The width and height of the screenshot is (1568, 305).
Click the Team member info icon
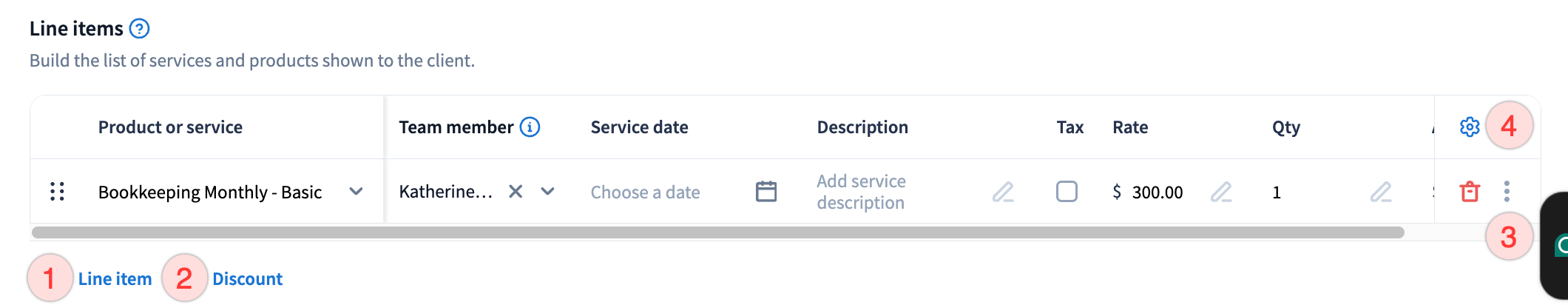530,127
